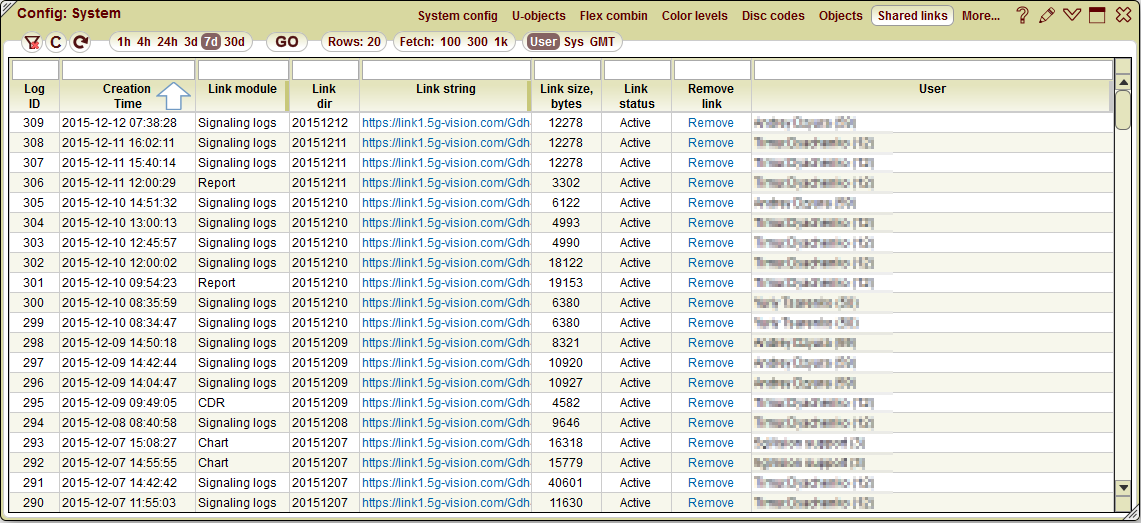This screenshot has height=523, width=1141.
Task: Expand the More... menu
Action: [981, 16]
